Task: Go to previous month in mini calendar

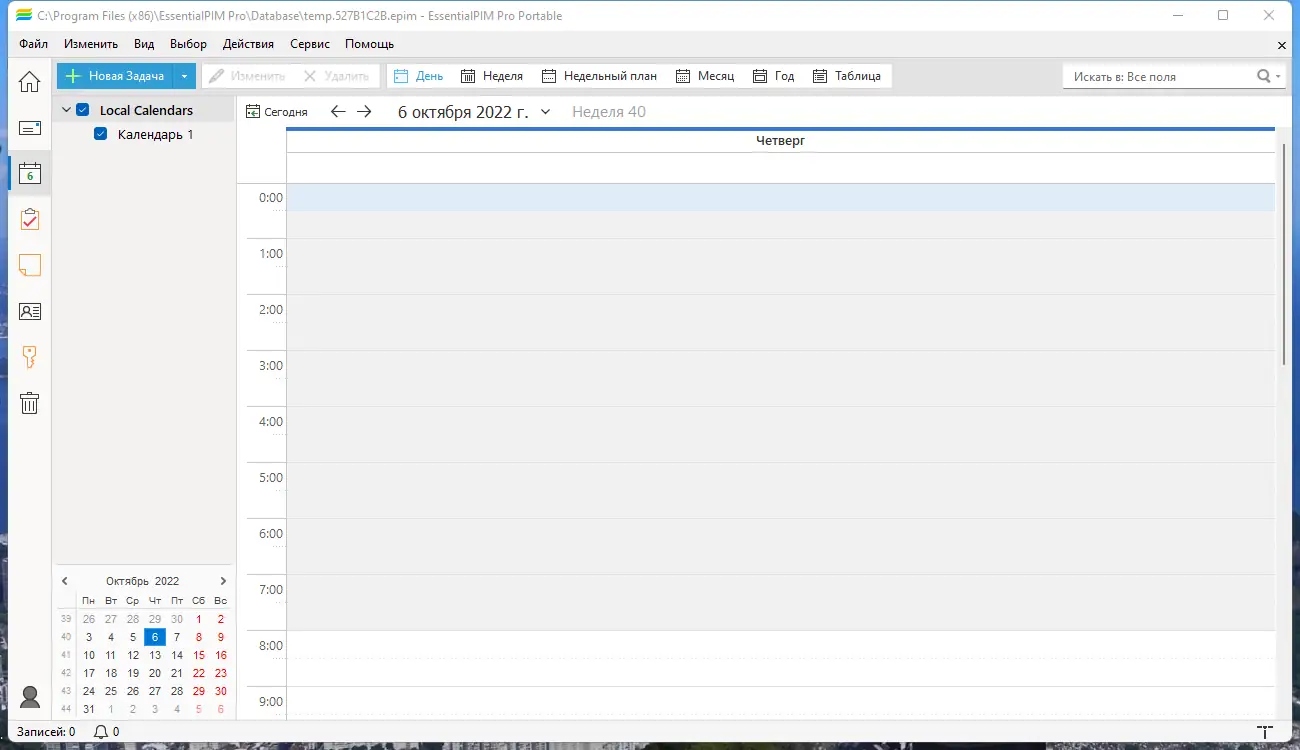Action: point(65,581)
